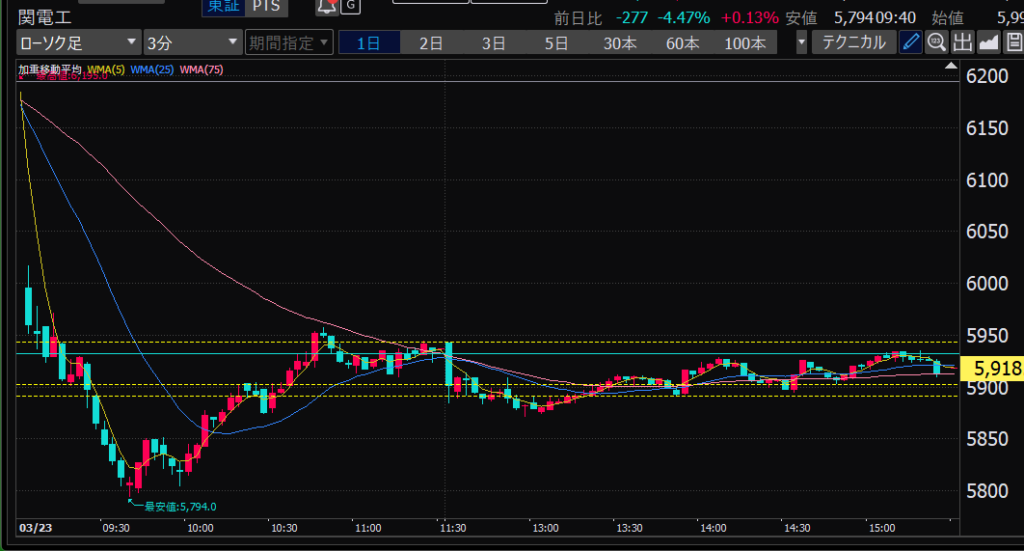Click the magnifier zoom icon
The height and width of the screenshot is (551, 1024).
click(937, 42)
